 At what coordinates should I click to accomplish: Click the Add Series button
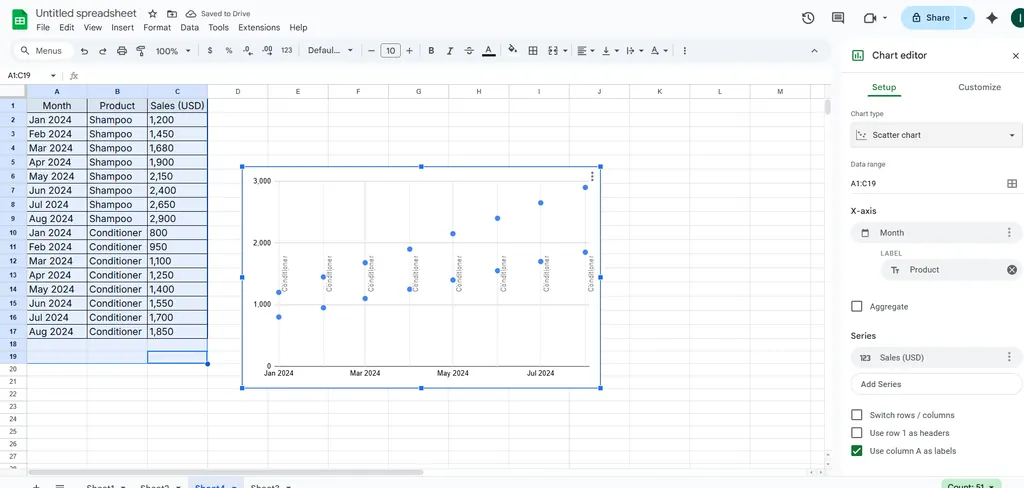coord(936,384)
